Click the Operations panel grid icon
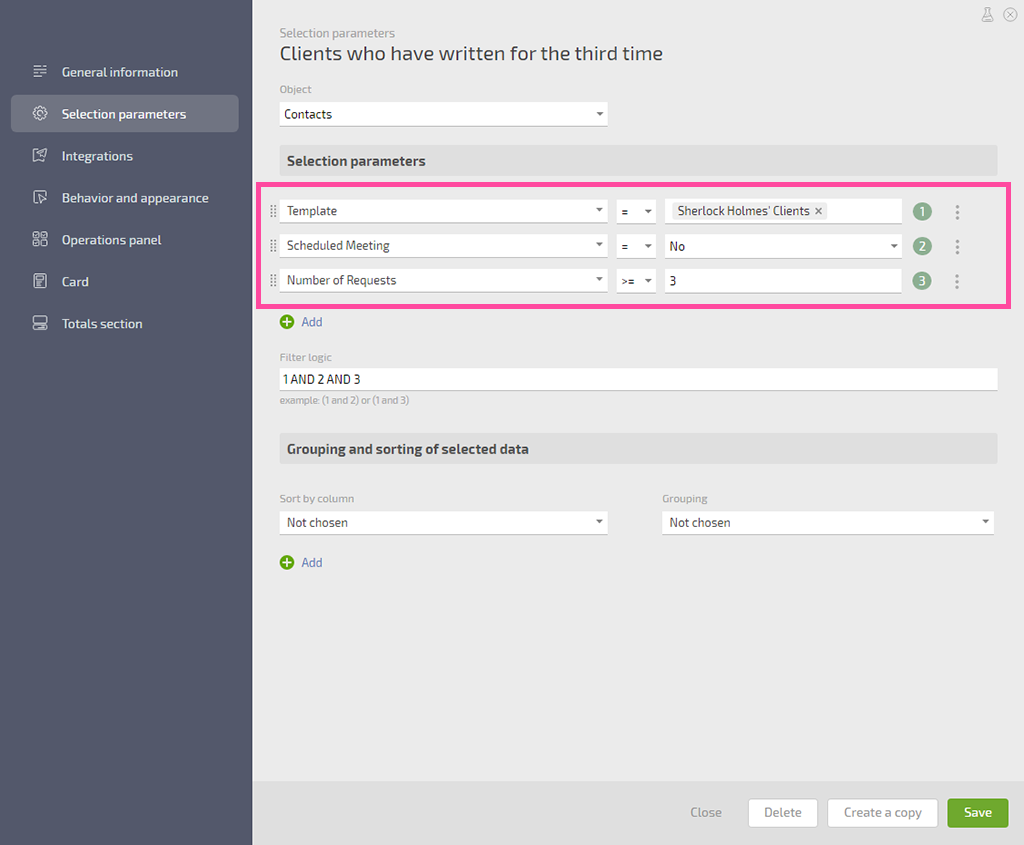This screenshot has height=845, width=1024. (40, 239)
